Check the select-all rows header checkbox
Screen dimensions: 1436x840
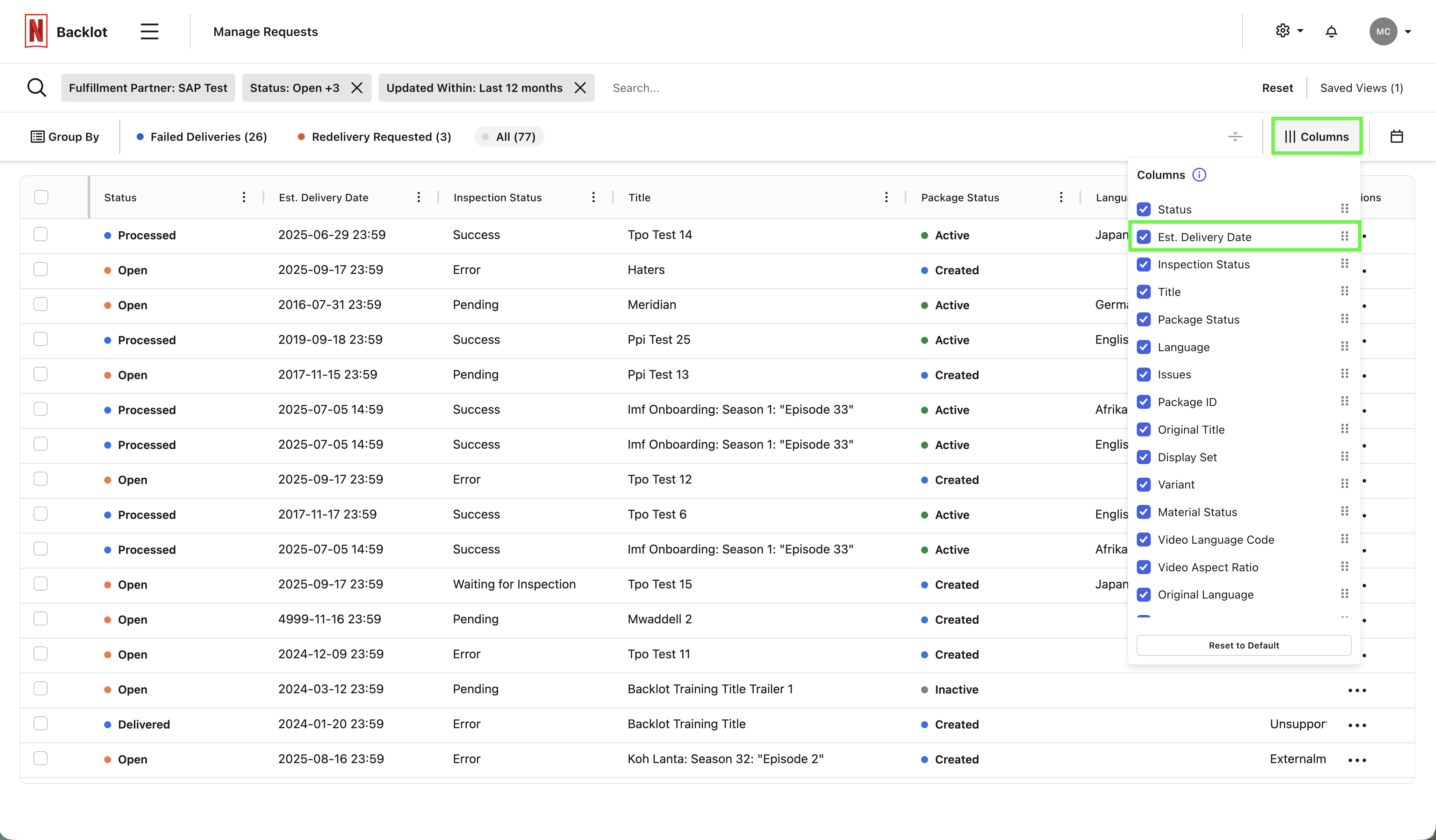41,197
